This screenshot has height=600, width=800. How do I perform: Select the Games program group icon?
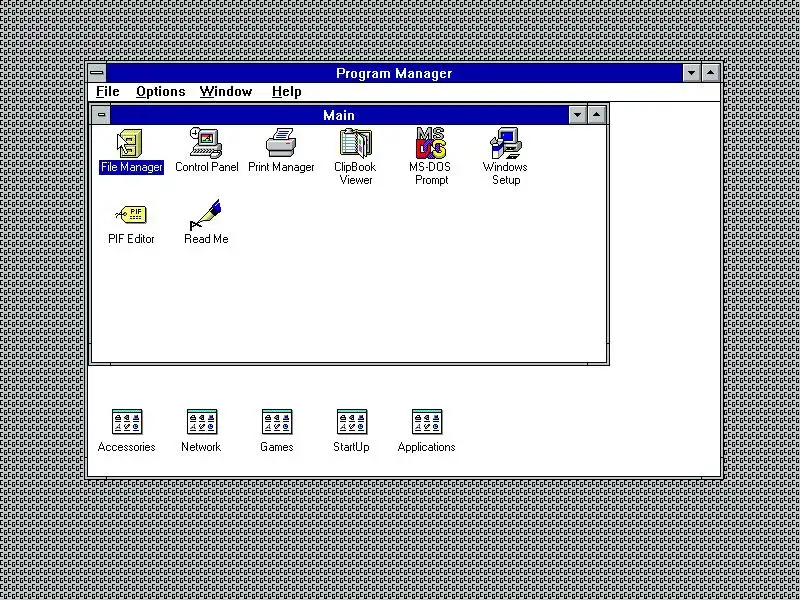tap(277, 422)
